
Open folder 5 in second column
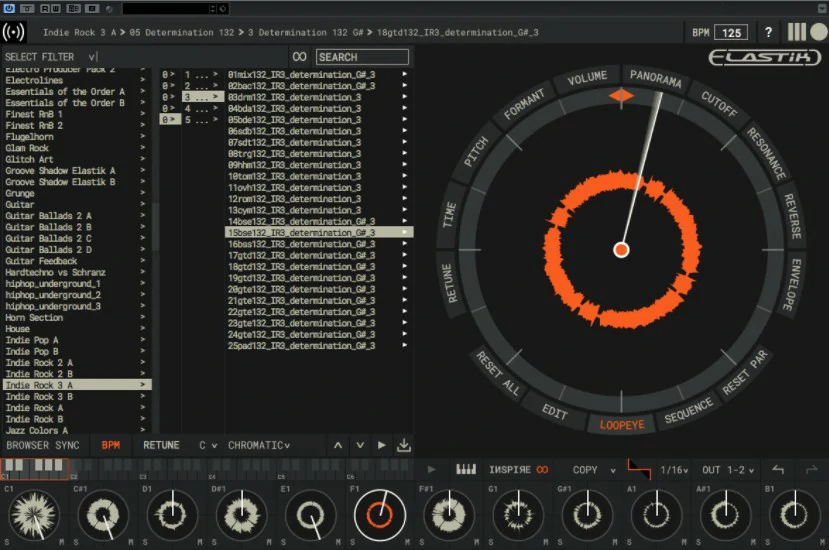pyautogui.click(x=201, y=120)
